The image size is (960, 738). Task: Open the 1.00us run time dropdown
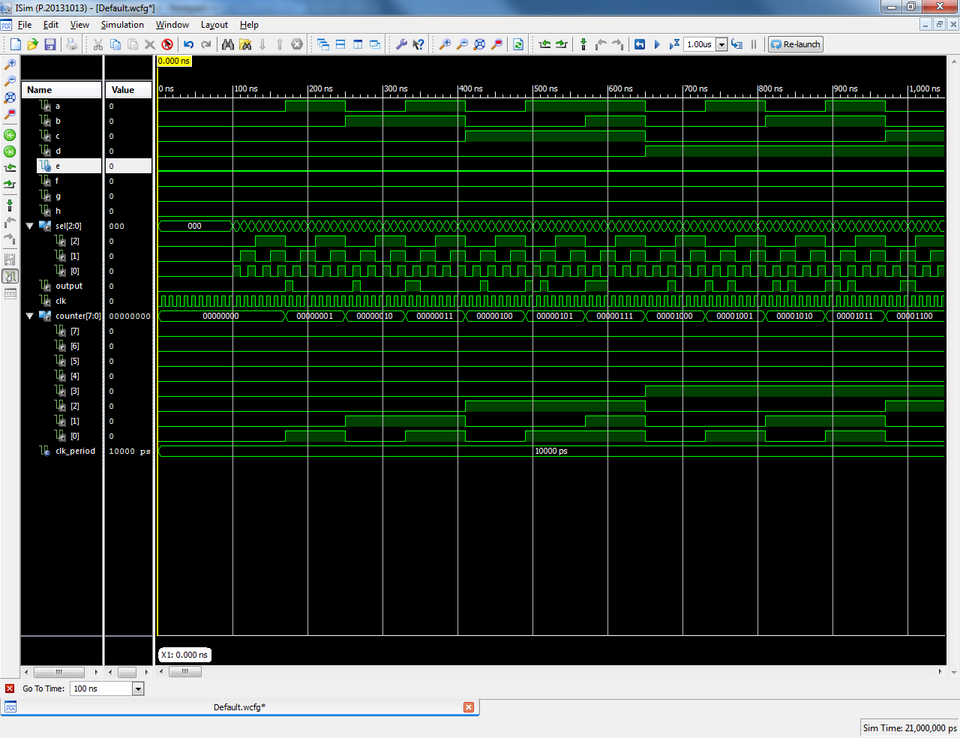[x=722, y=44]
